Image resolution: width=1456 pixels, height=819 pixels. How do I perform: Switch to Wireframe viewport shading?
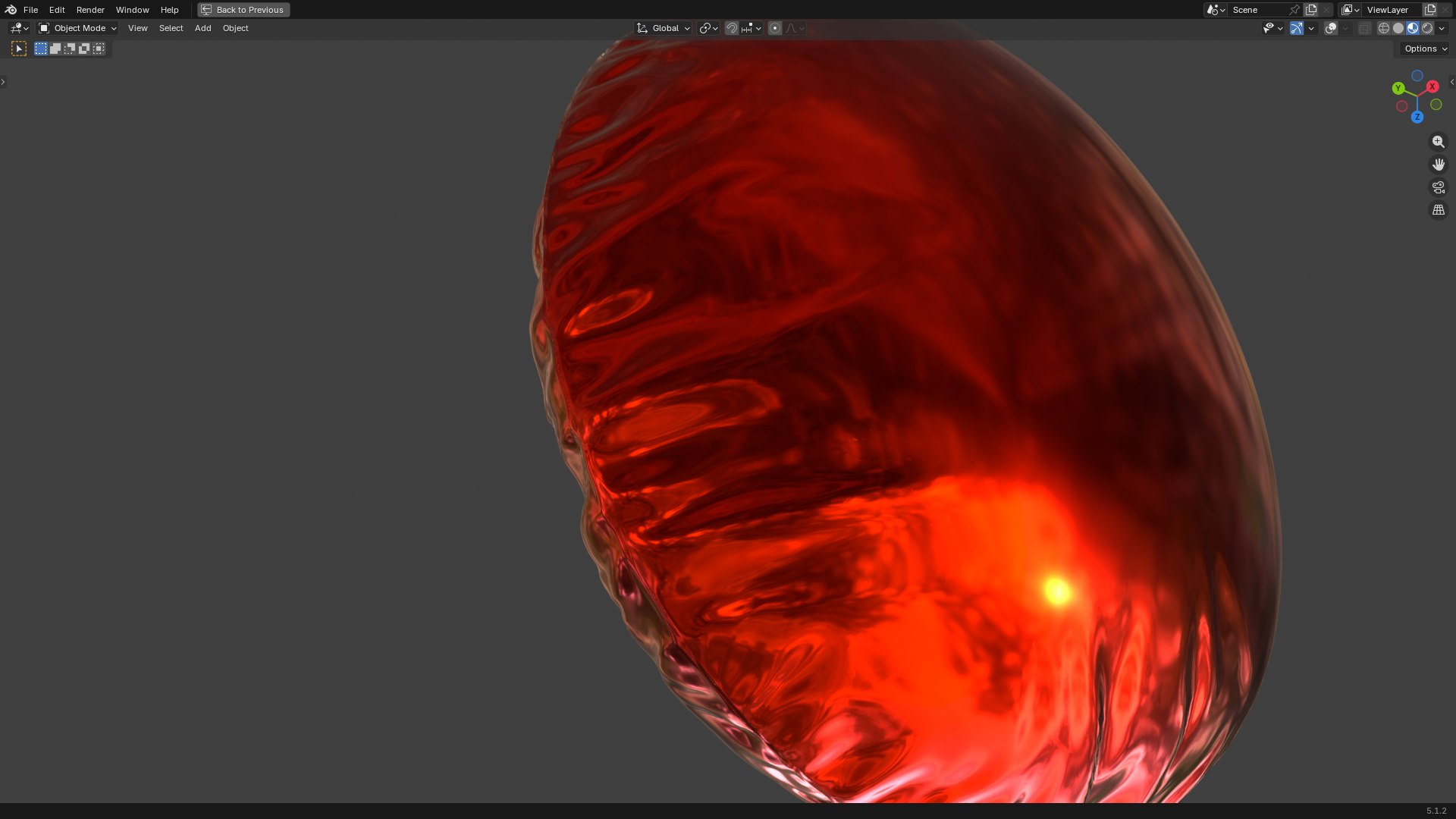tap(1384, 28)
